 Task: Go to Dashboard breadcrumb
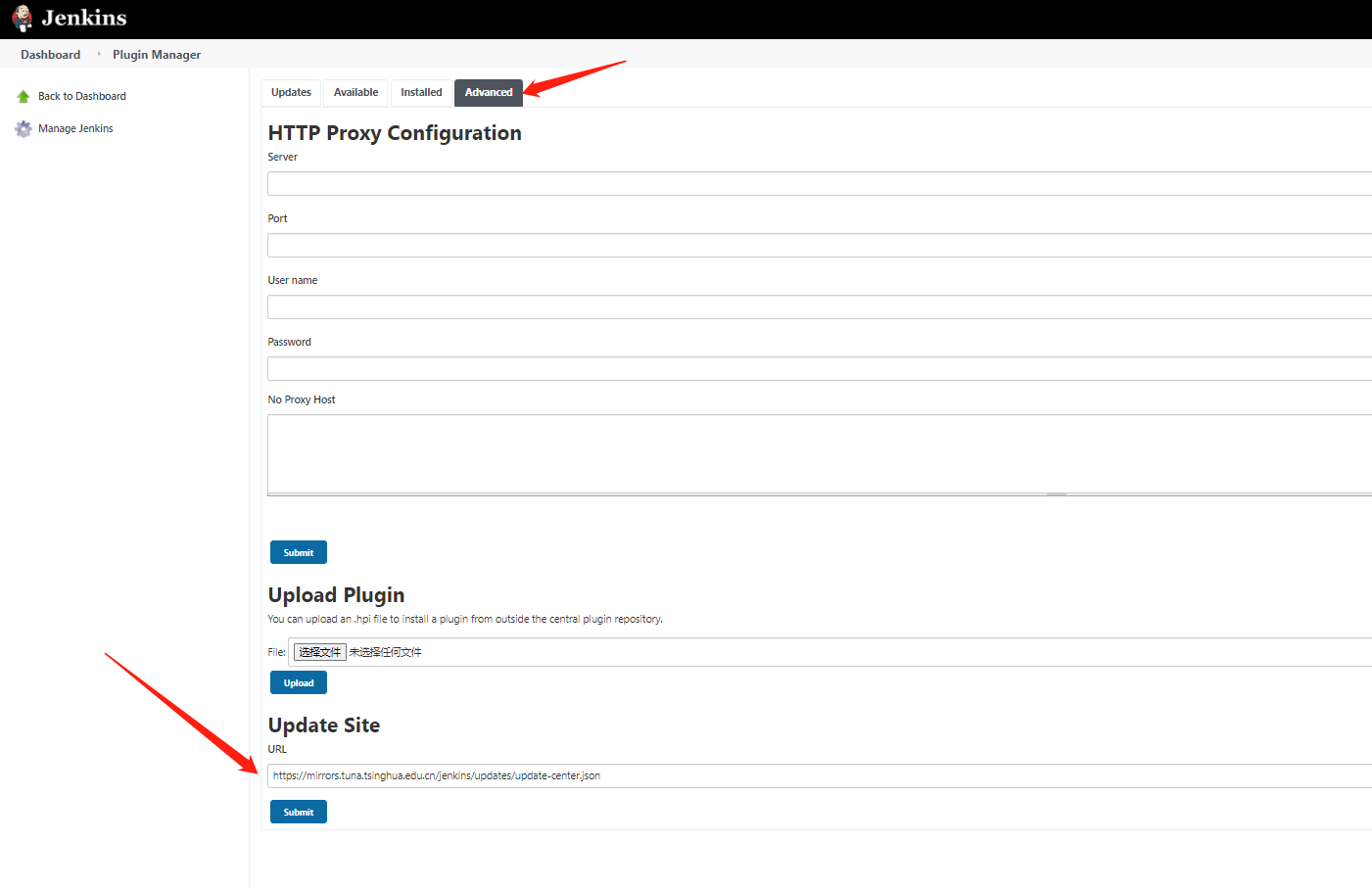[51, 55]
